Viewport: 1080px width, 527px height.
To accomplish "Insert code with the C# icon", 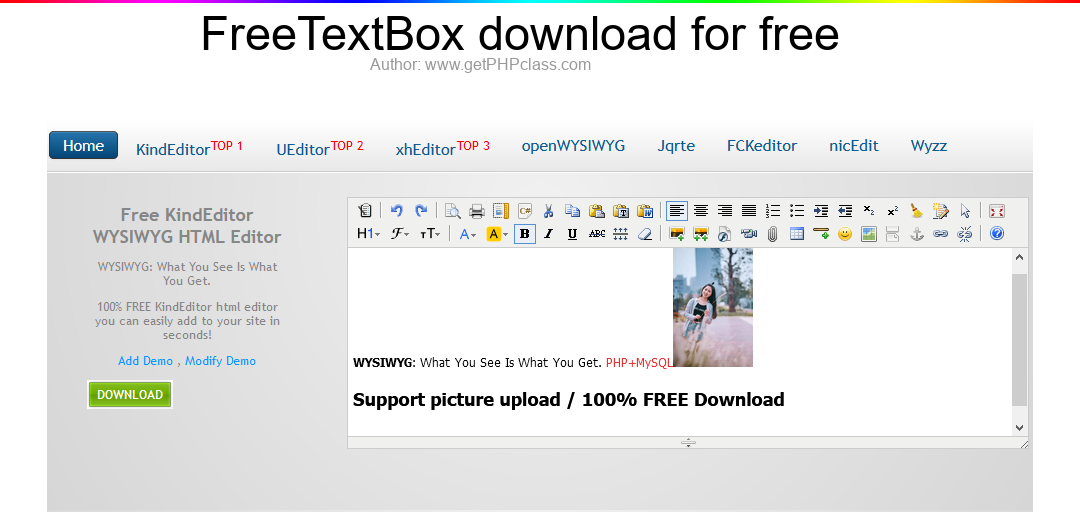I will [525, 211].
